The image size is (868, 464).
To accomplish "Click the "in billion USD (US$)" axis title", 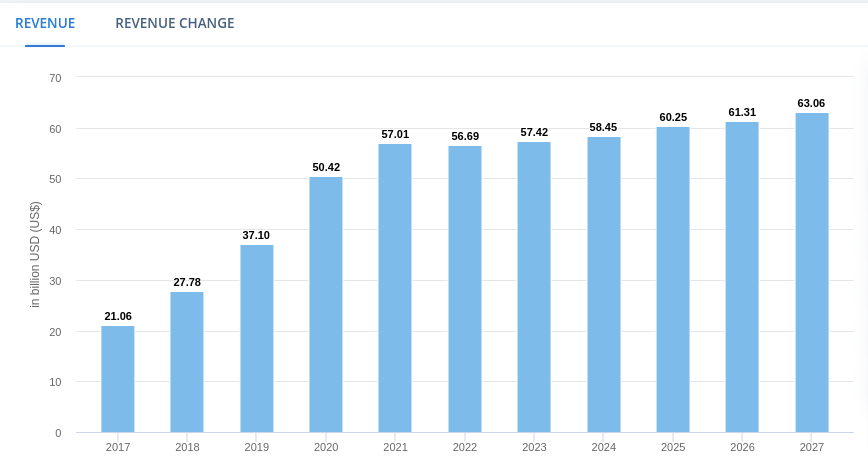I will pos(35,254).
